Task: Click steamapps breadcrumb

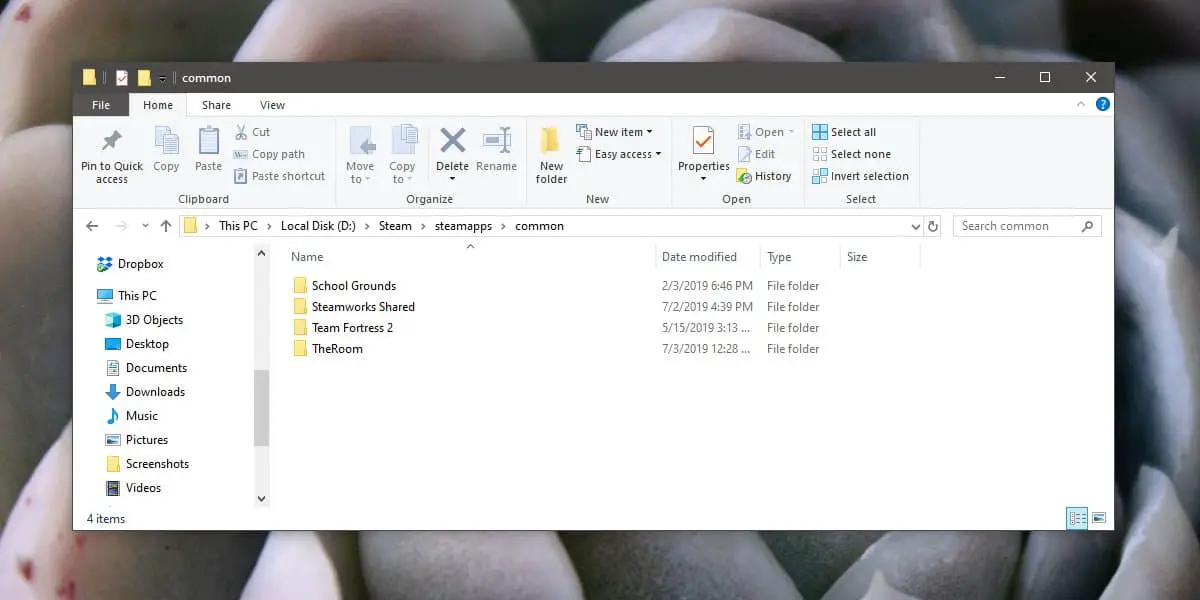Action: pyautogui.click(x=463, y=226)
